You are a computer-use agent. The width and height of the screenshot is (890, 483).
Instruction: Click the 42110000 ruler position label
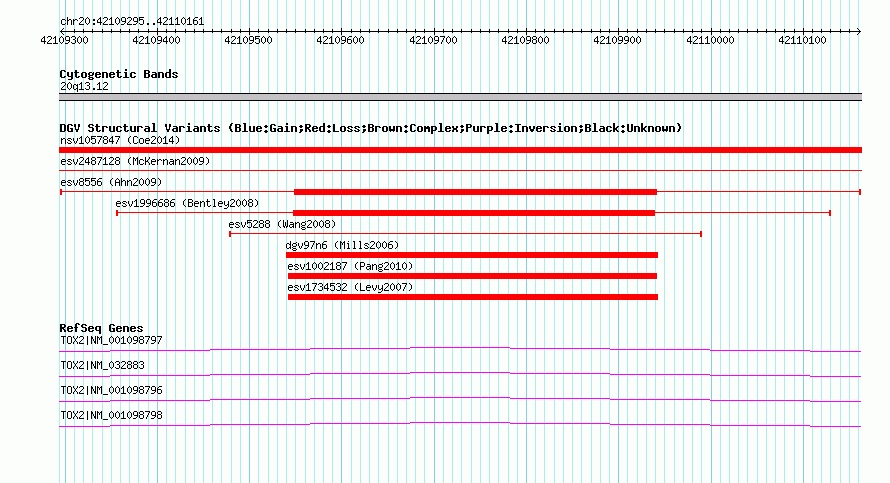(710, 40)
